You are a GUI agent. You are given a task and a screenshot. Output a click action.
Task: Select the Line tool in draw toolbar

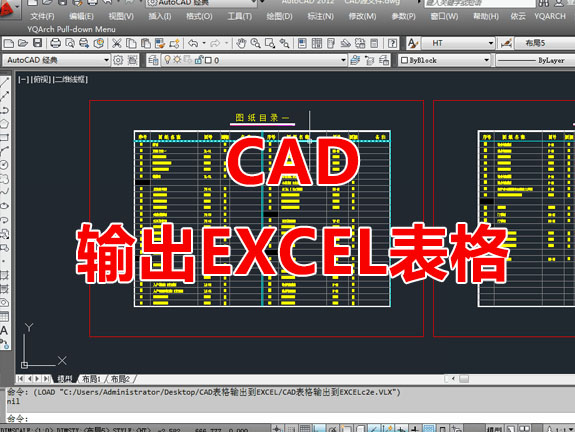(4, 83)
